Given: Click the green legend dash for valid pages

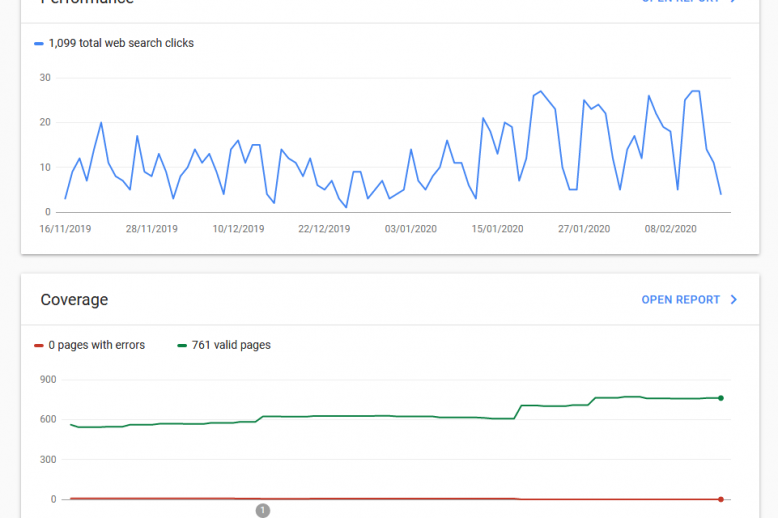Looking at the screenshot, I should (182, 346).
